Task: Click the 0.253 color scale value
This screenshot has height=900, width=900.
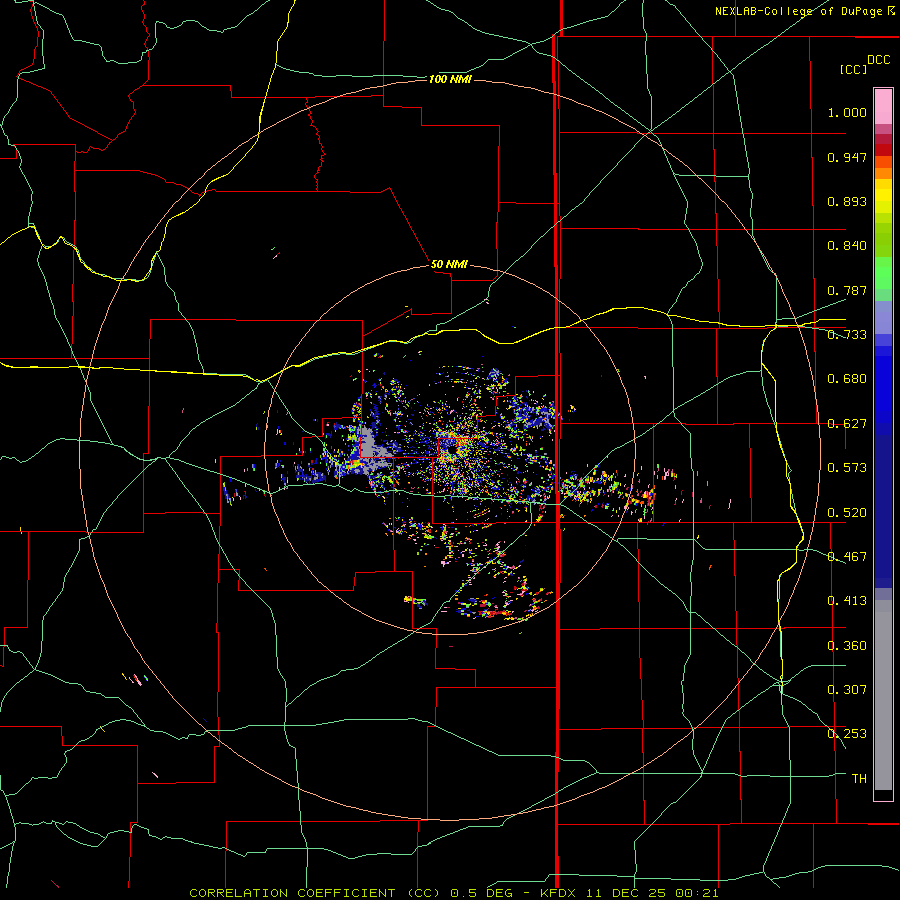Action: point(847,734)
